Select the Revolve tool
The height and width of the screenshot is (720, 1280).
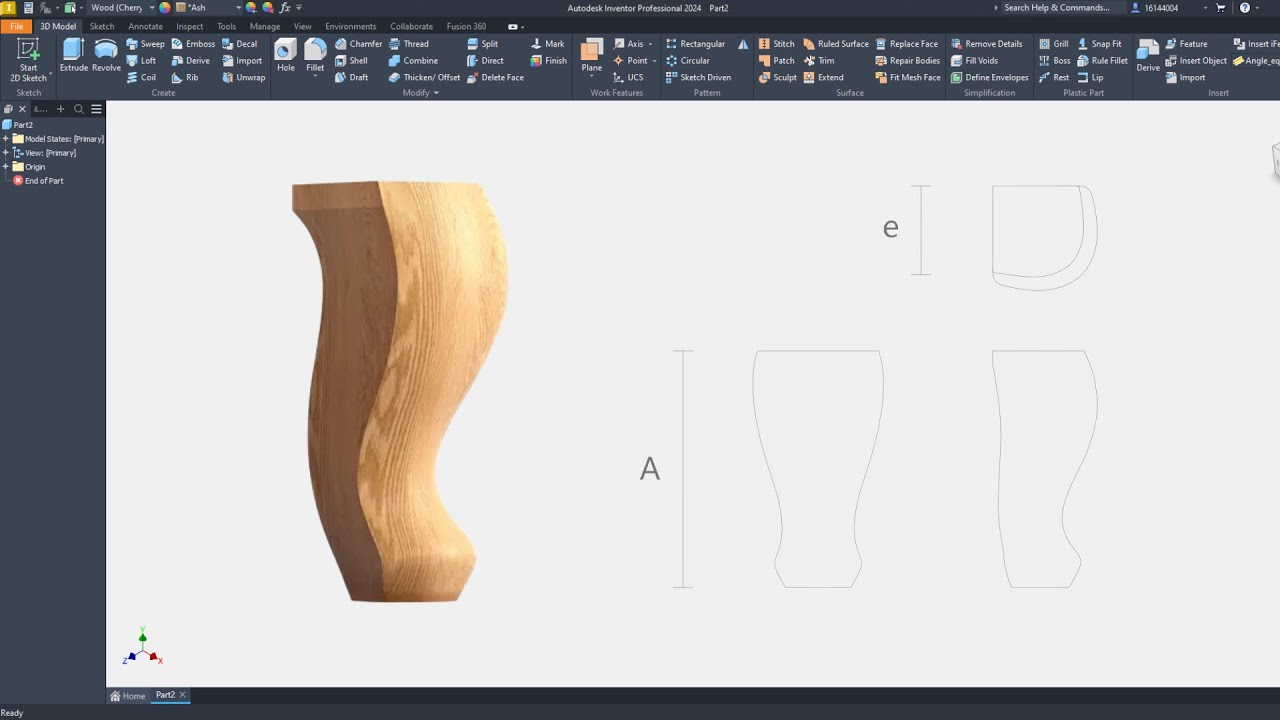[106, 56]
